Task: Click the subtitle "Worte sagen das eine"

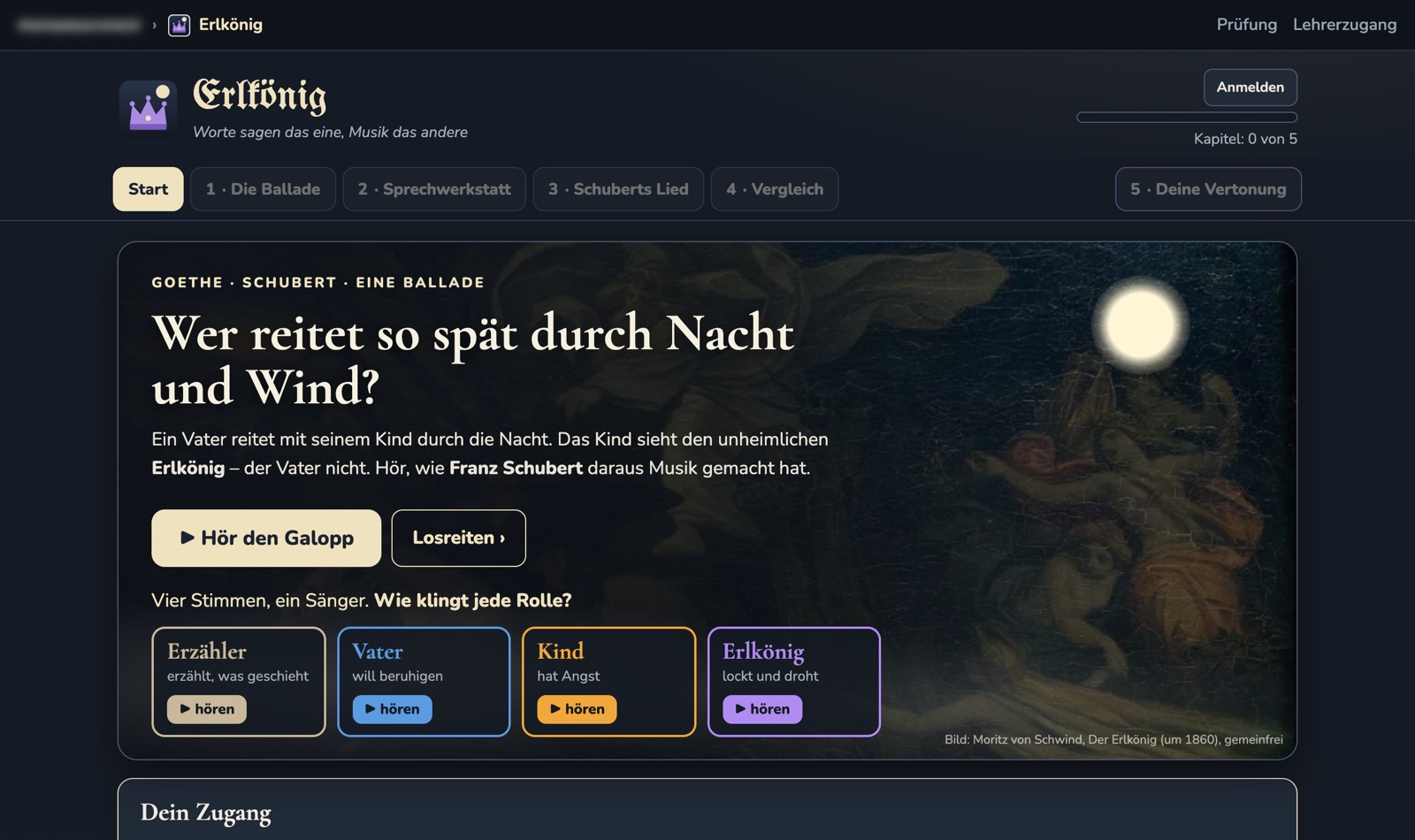Action: pyautogui.click(x=330, y=132)
